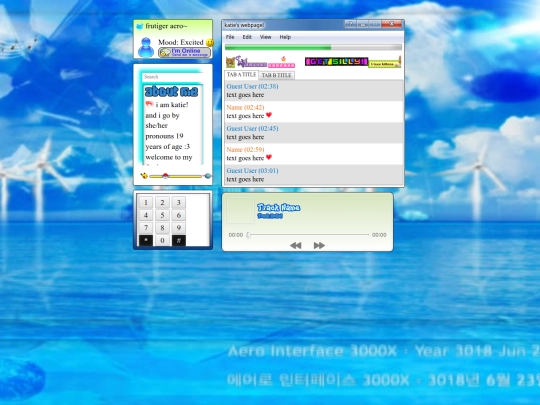
Task: Click the Pikachu icon left of the yellow slider
Action: (x=144, y=176)
